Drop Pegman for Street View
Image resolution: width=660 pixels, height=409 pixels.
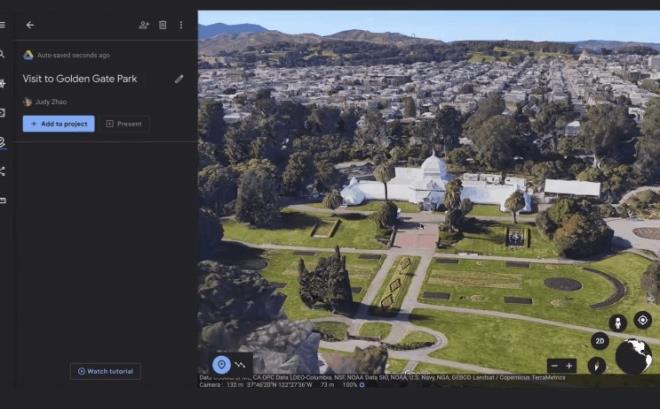coord(618,322)
